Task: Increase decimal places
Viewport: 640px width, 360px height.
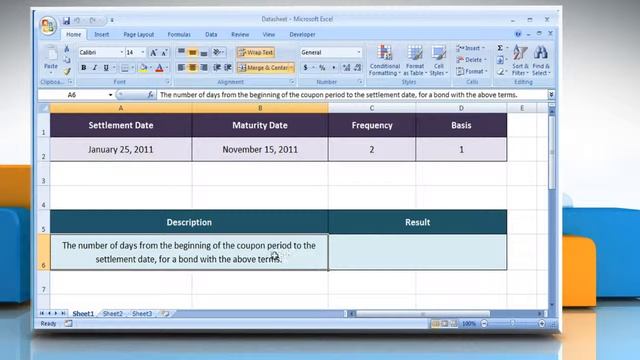Action: pos(346,68)
